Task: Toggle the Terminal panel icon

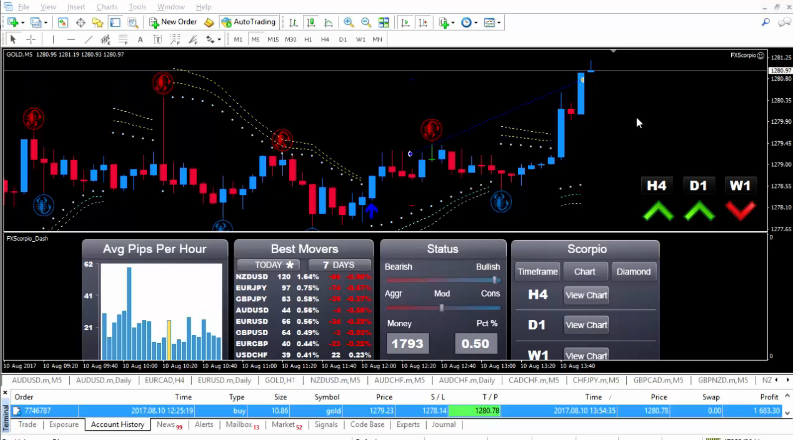Action: click(115, 22)
